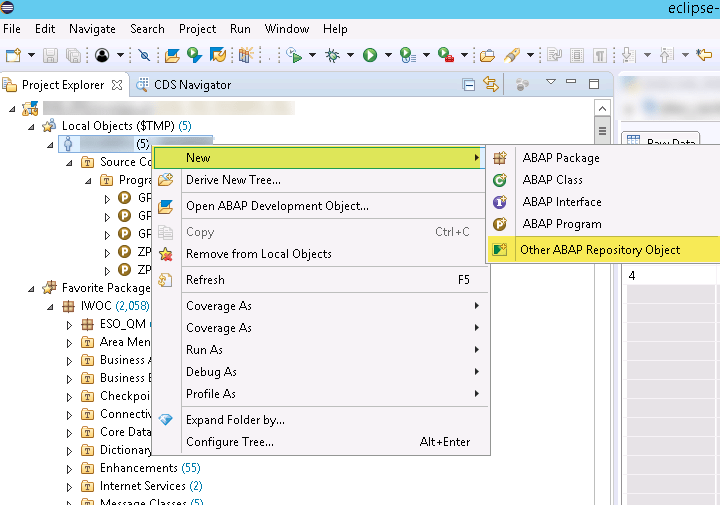Click the Run ABAP Development Object toolbar icon
The image size is (720, 505).
tap(194, 56)
